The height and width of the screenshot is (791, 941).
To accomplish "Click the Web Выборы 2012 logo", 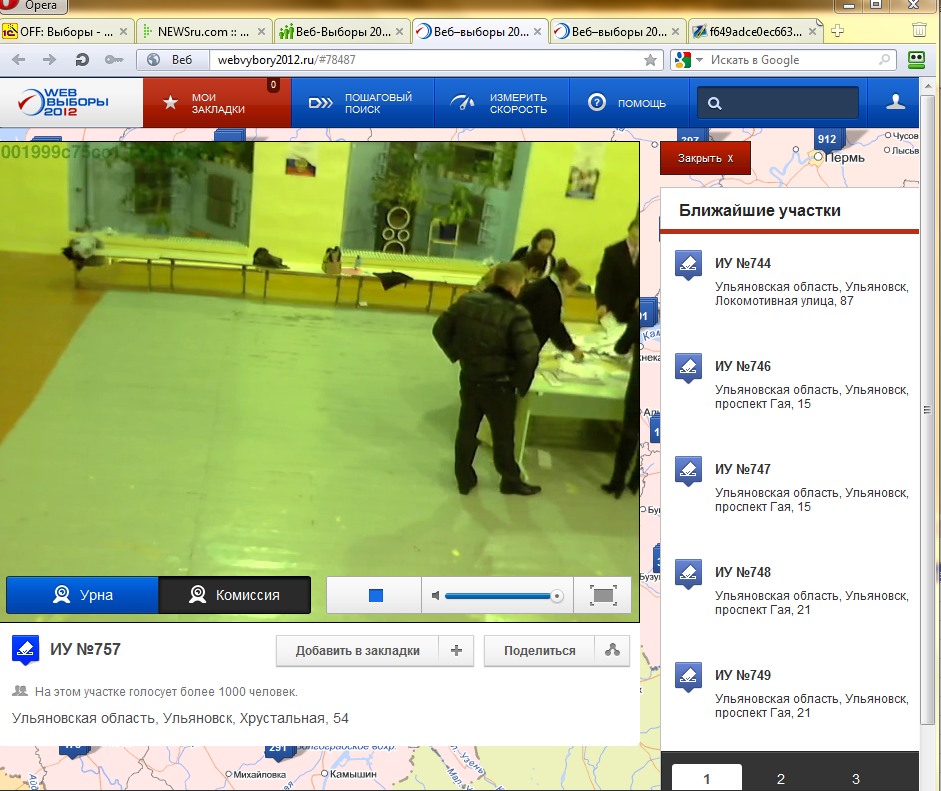I will coord(64,102).
